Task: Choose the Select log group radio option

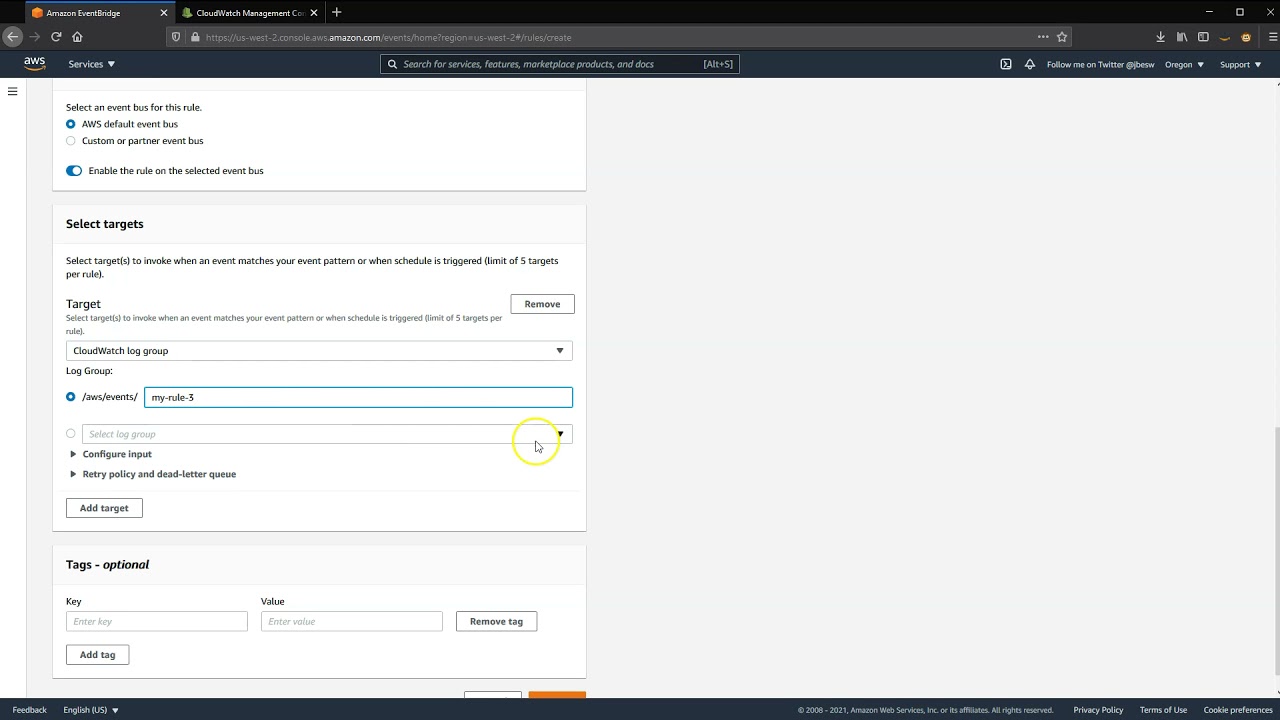Action: click(x=70, y=434)
